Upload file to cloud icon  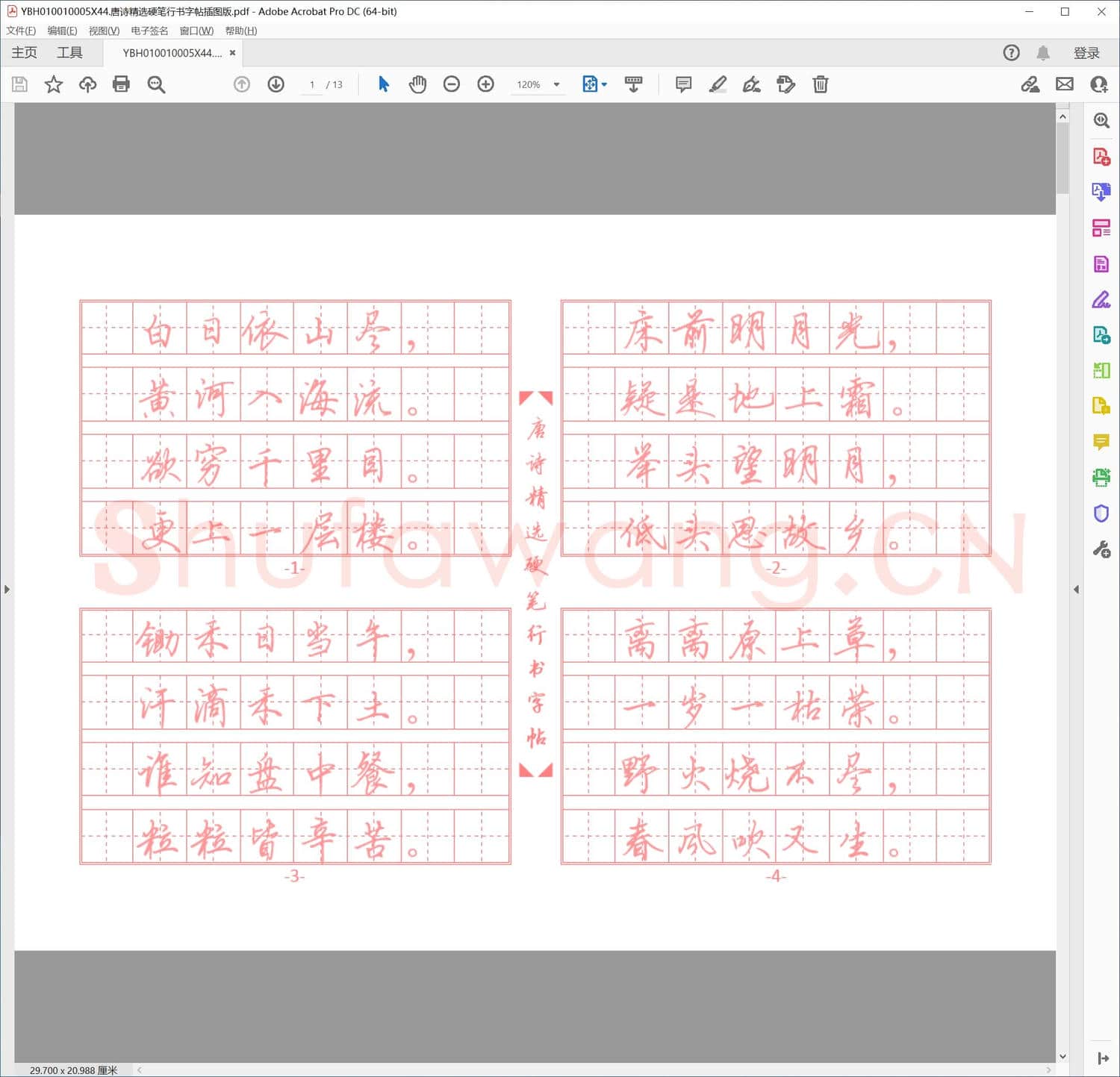click(87, 84)
